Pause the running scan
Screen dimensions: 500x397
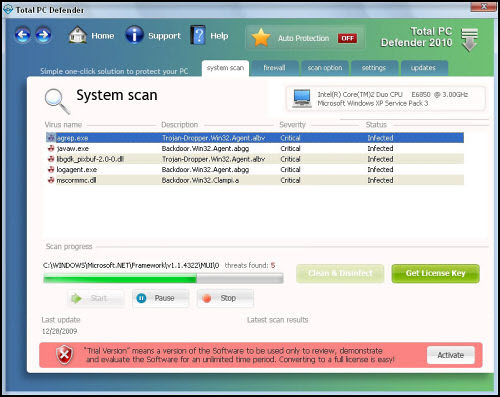161,298
